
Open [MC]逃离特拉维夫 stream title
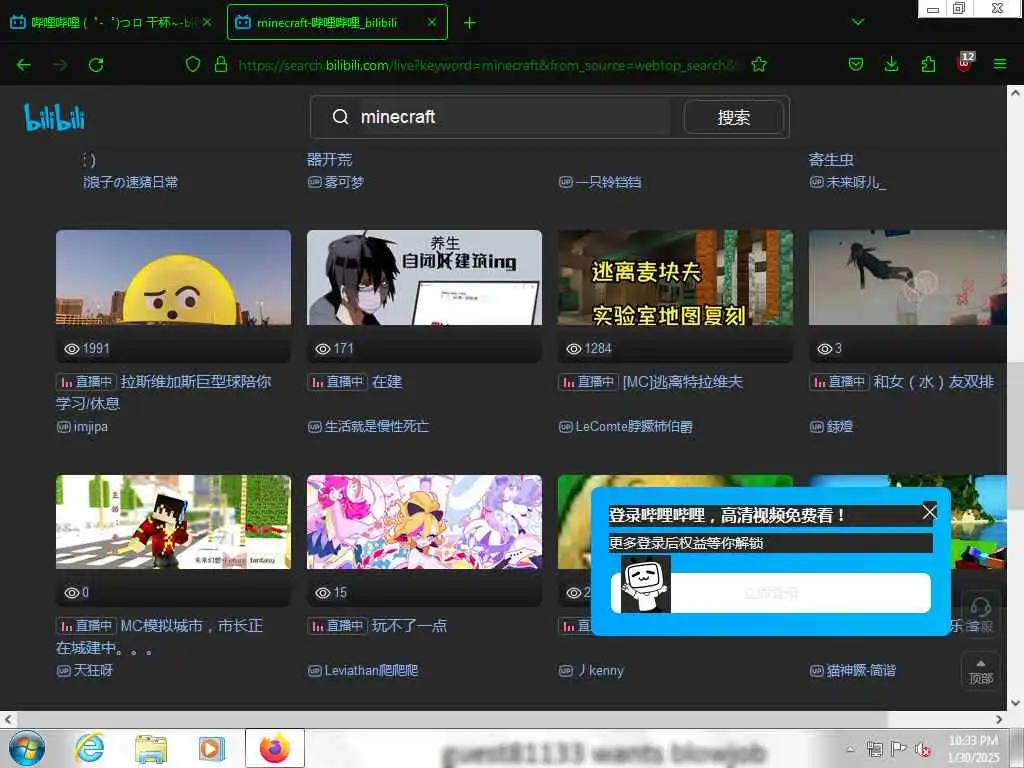click(x=682, y=382)
